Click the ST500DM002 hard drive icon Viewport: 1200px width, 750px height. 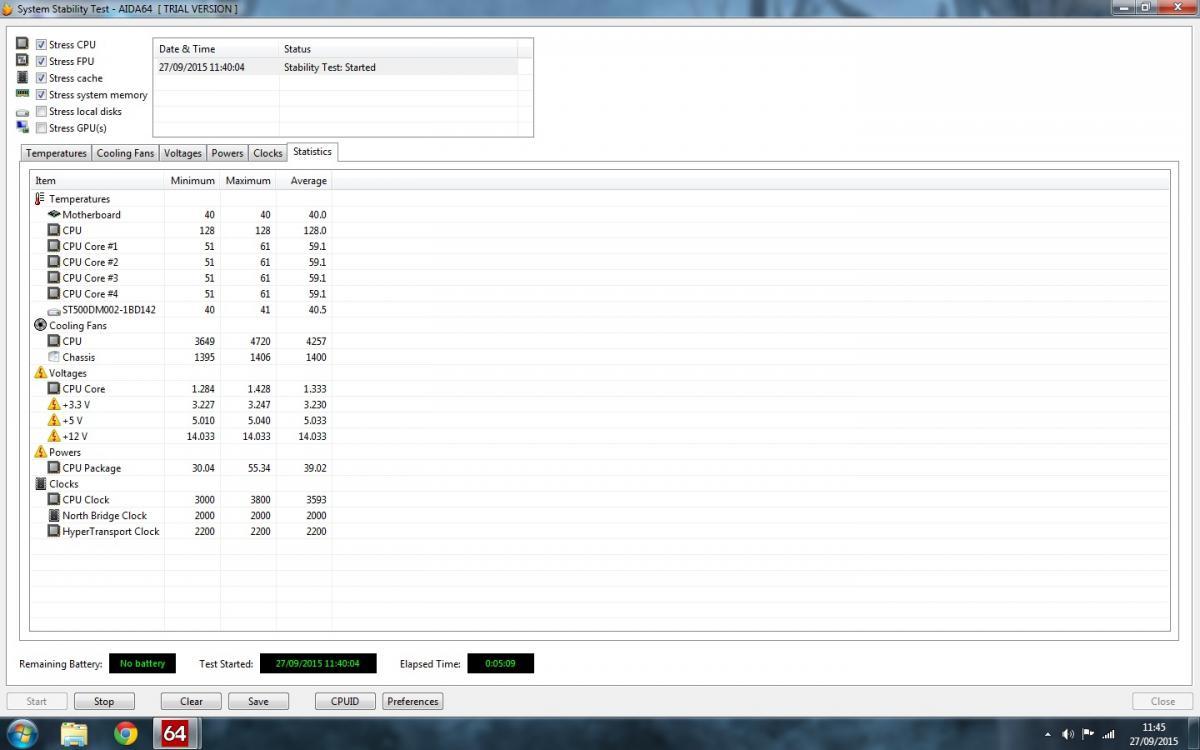[x=54, y=310]
